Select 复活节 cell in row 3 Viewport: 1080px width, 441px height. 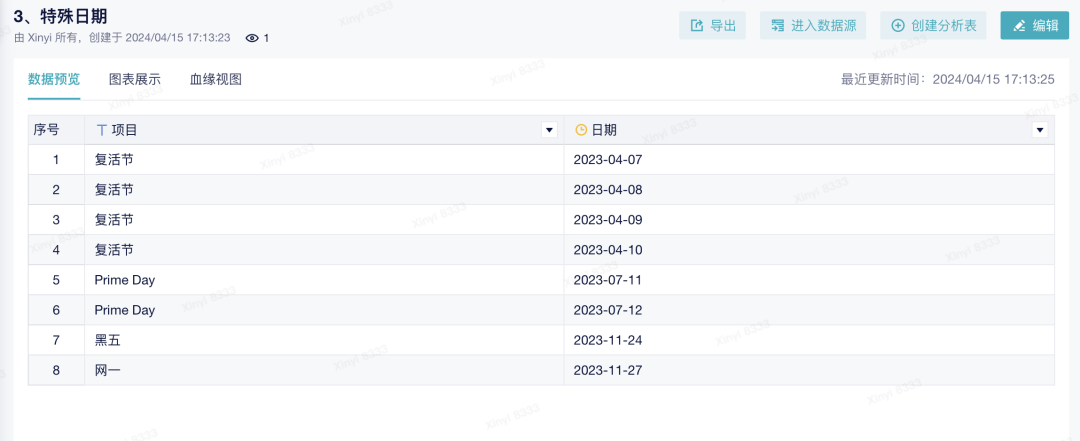point(324,220)
